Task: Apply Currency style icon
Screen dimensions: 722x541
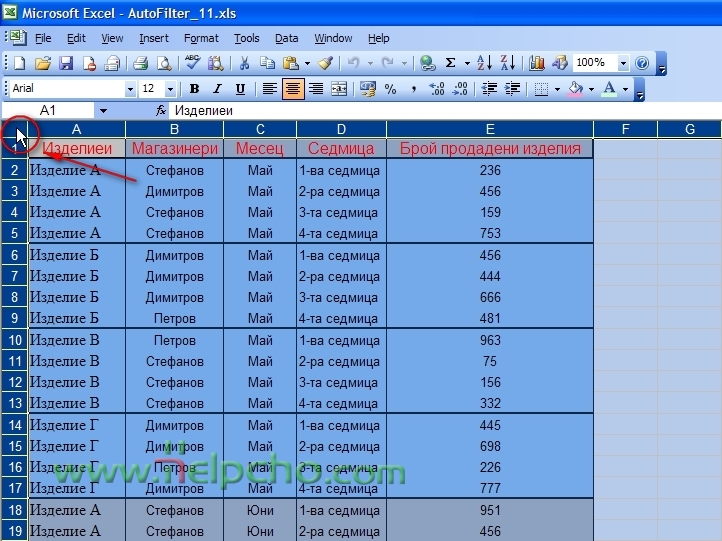Action: click(x=367, y=88)
